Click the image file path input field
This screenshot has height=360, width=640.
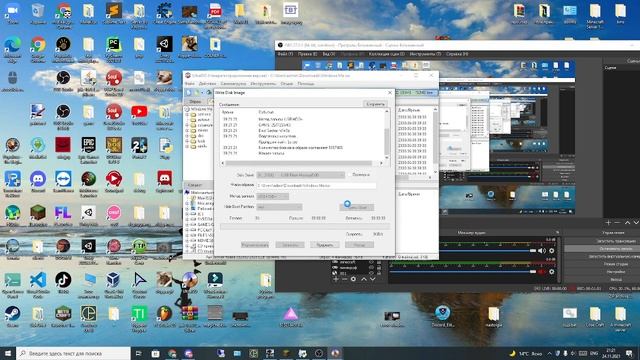[316, 185]
